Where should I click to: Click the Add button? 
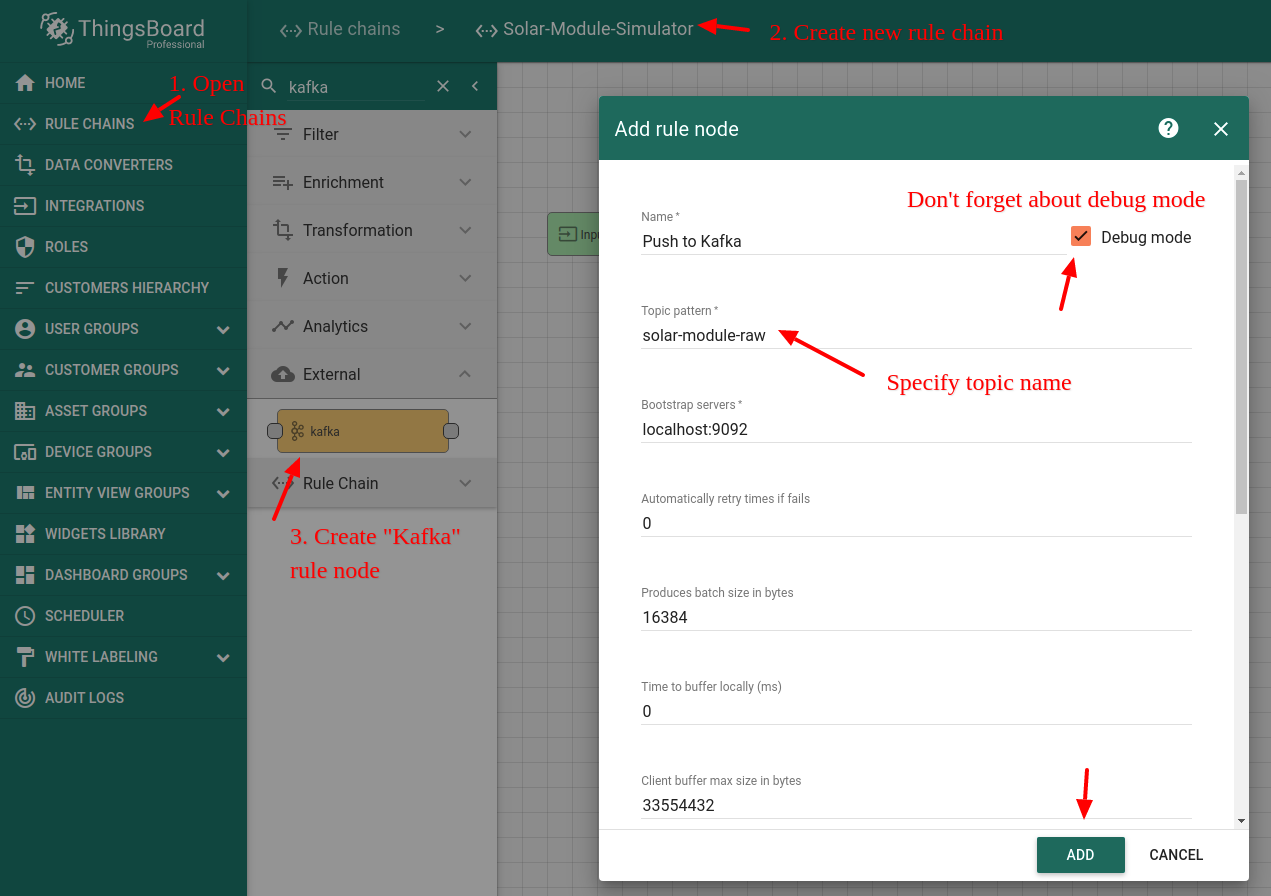[x=1081, y=855]
